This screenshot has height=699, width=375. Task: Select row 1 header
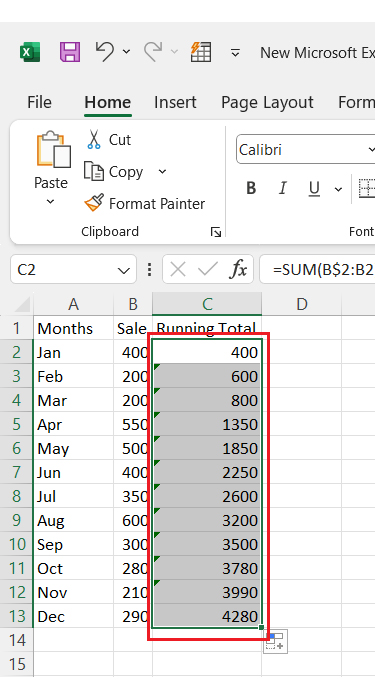coord(16,328)
